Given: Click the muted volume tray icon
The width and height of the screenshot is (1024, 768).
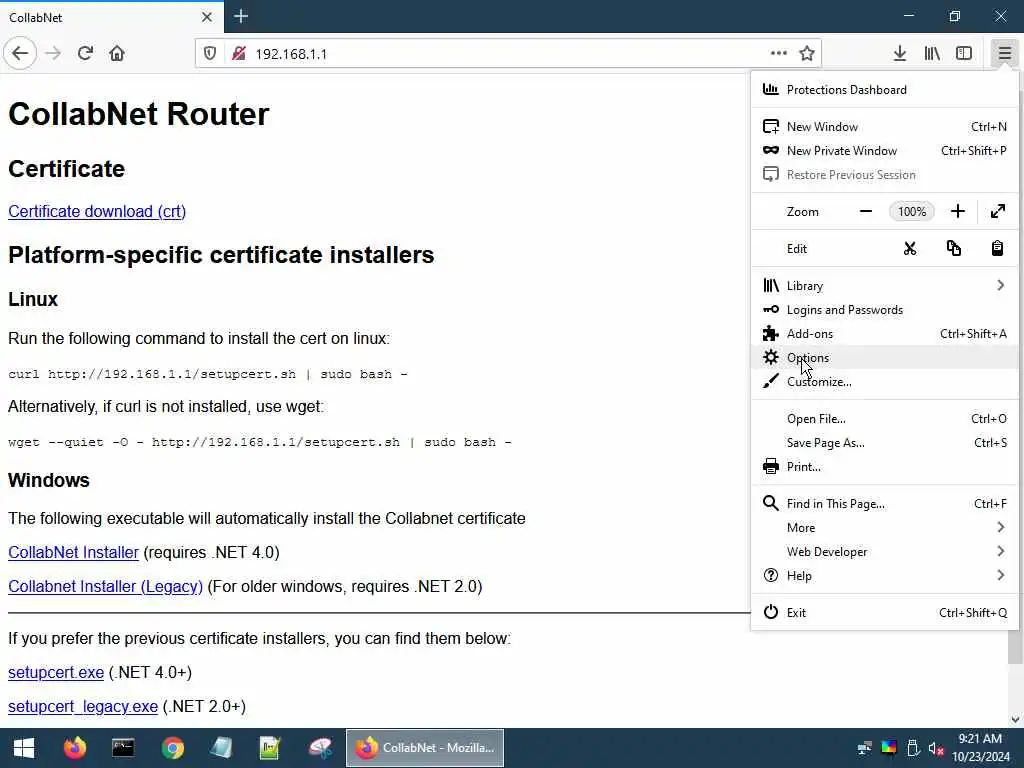Looking at the screenshot, I should pos(936,748).
